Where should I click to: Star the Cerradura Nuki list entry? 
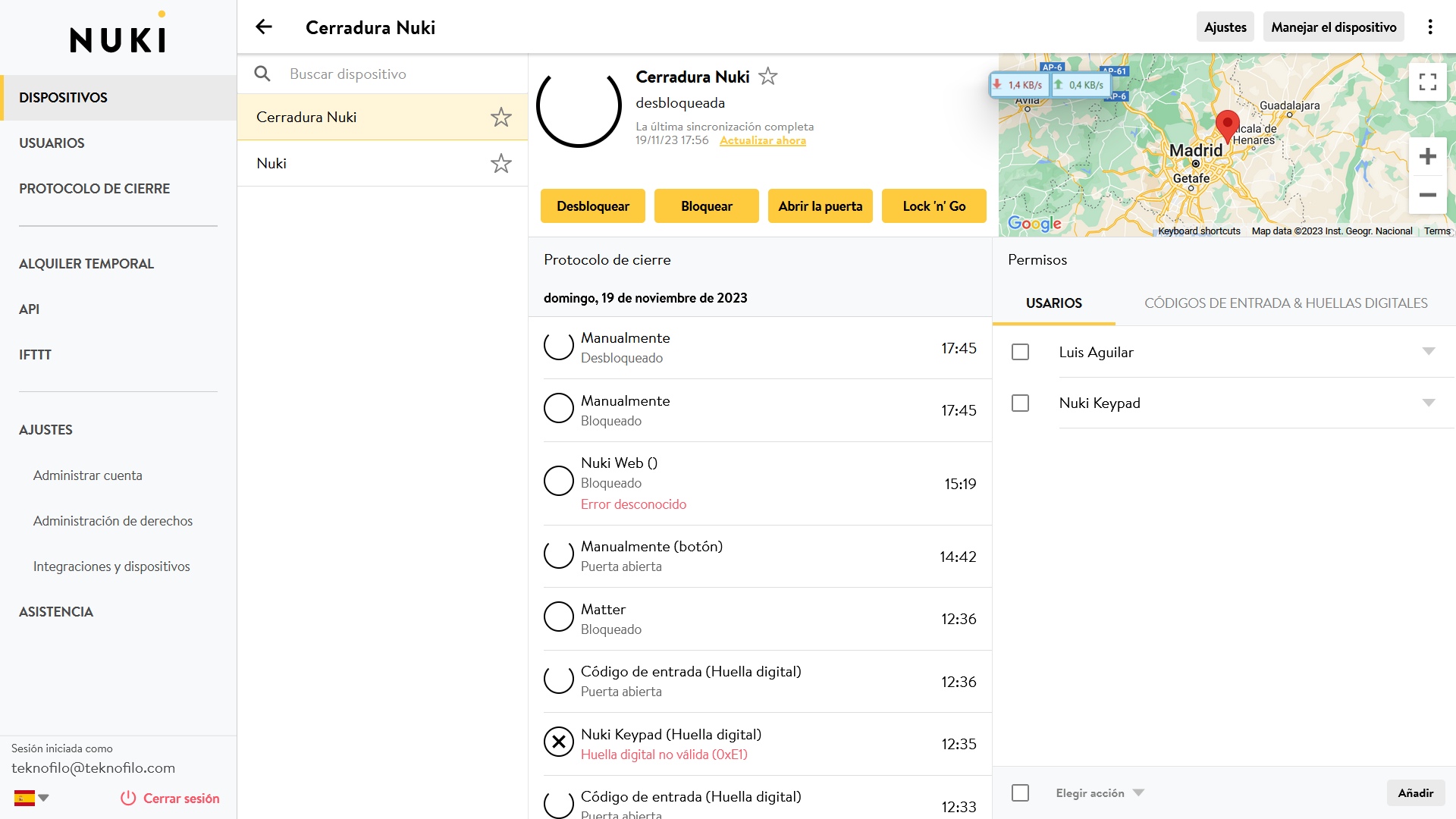point(501,118)
